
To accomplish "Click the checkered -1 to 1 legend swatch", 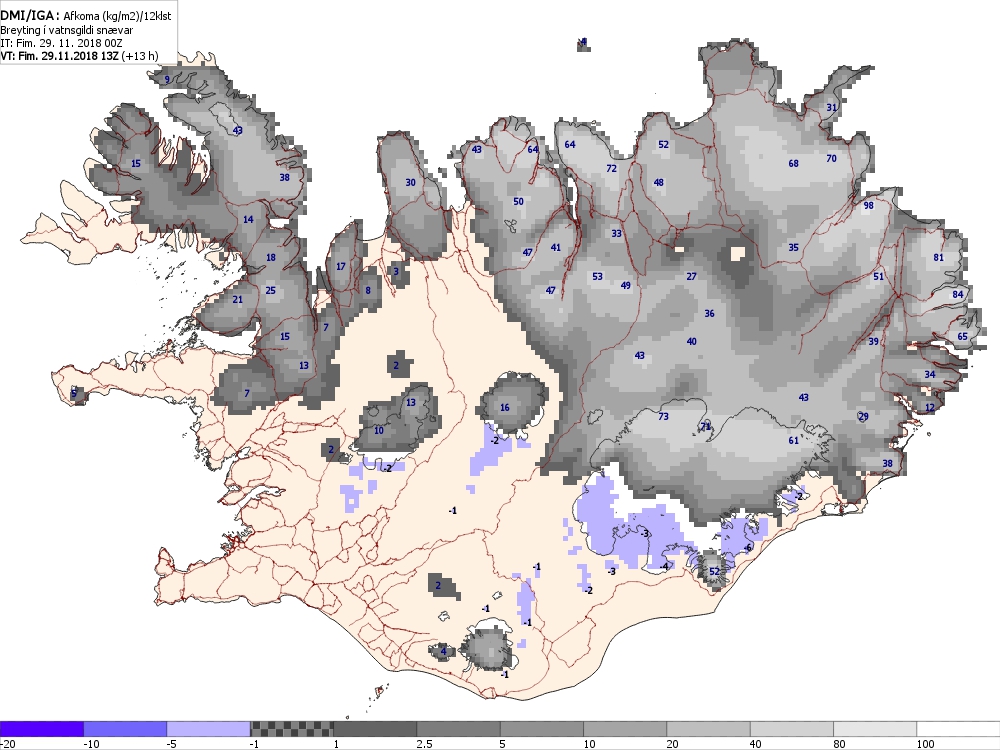I will click(x=291, y=729).
